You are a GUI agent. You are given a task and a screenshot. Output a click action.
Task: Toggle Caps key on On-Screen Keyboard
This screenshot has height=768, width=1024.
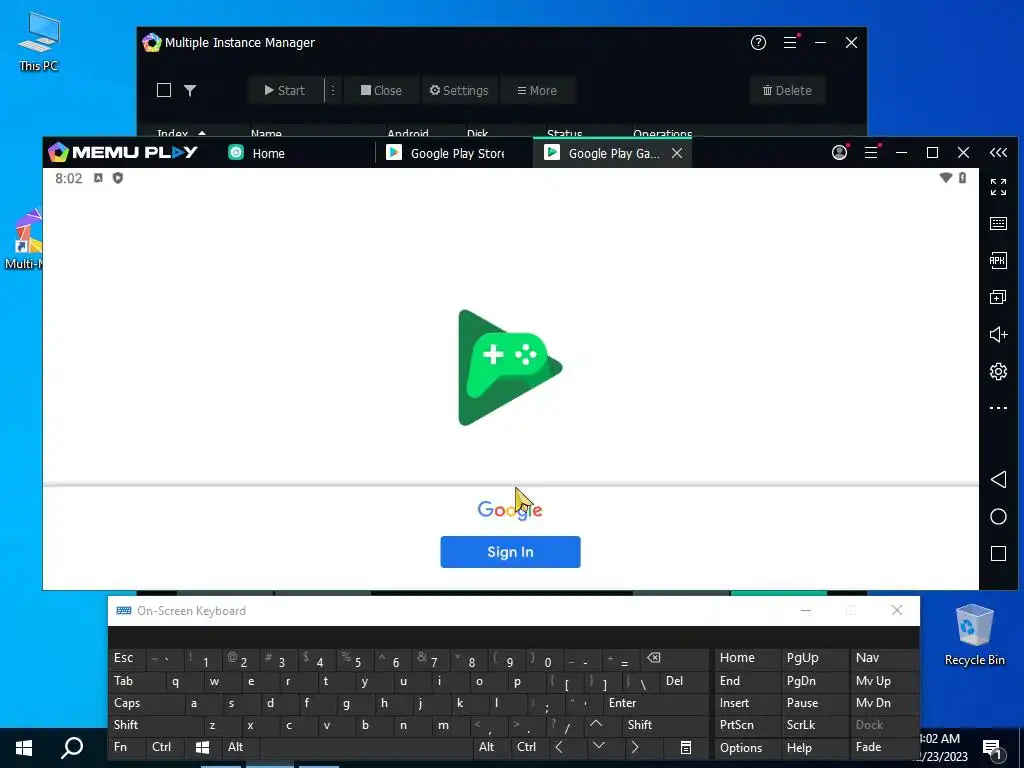pos(146,703)
